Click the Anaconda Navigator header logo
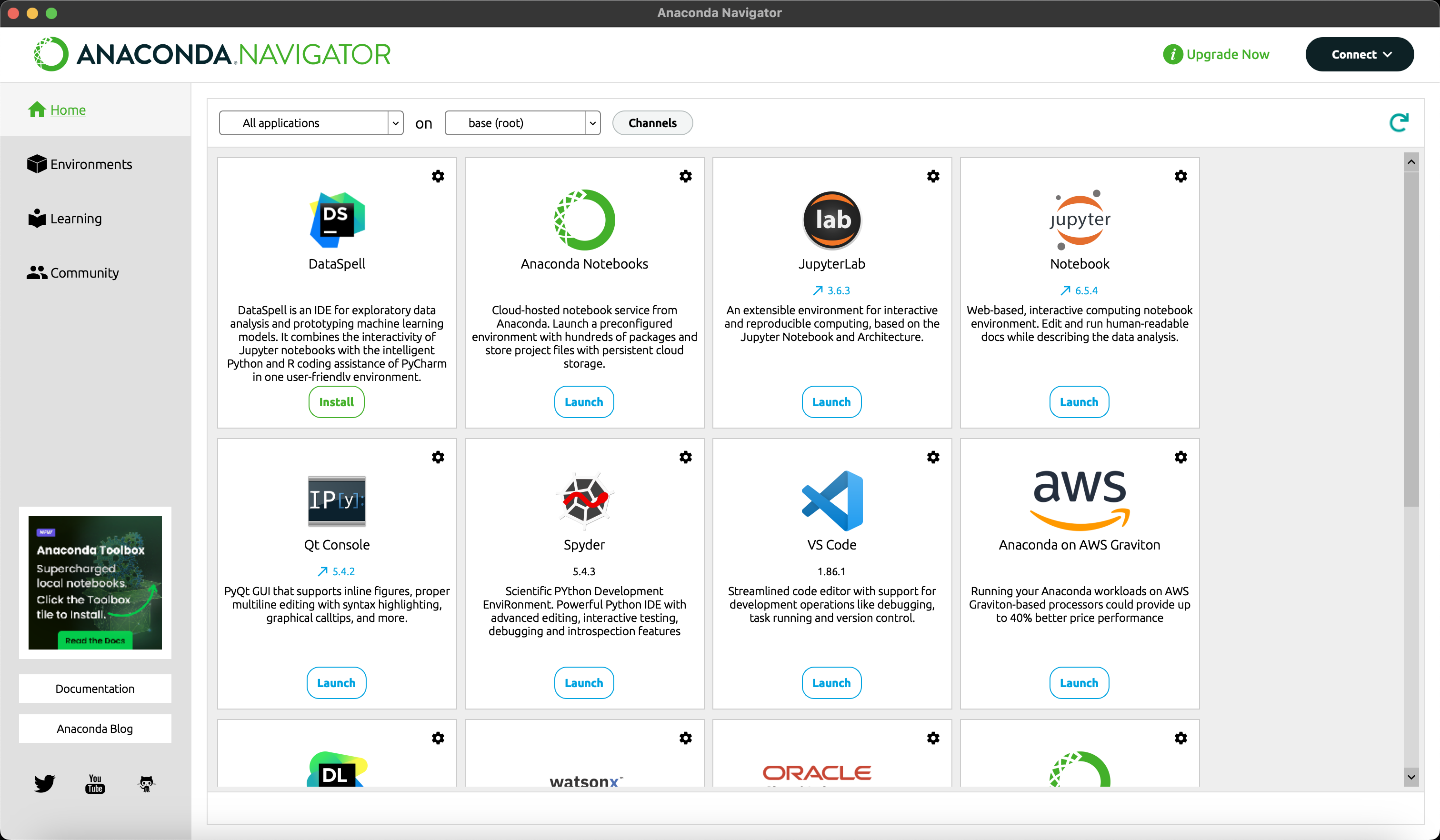Viewport: 1440px width, 840px height. tap(212, 54)
